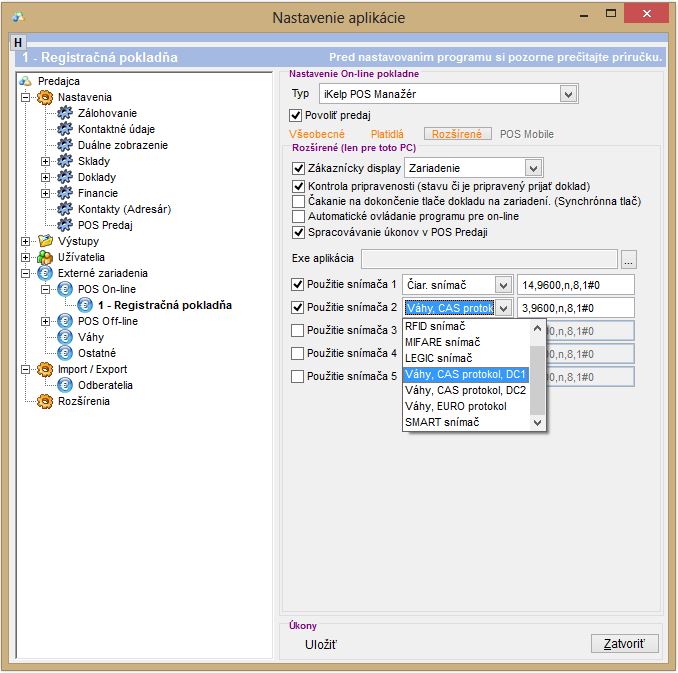Enable Automatické ovládanie programu pre on-line

tap(298, 216)
